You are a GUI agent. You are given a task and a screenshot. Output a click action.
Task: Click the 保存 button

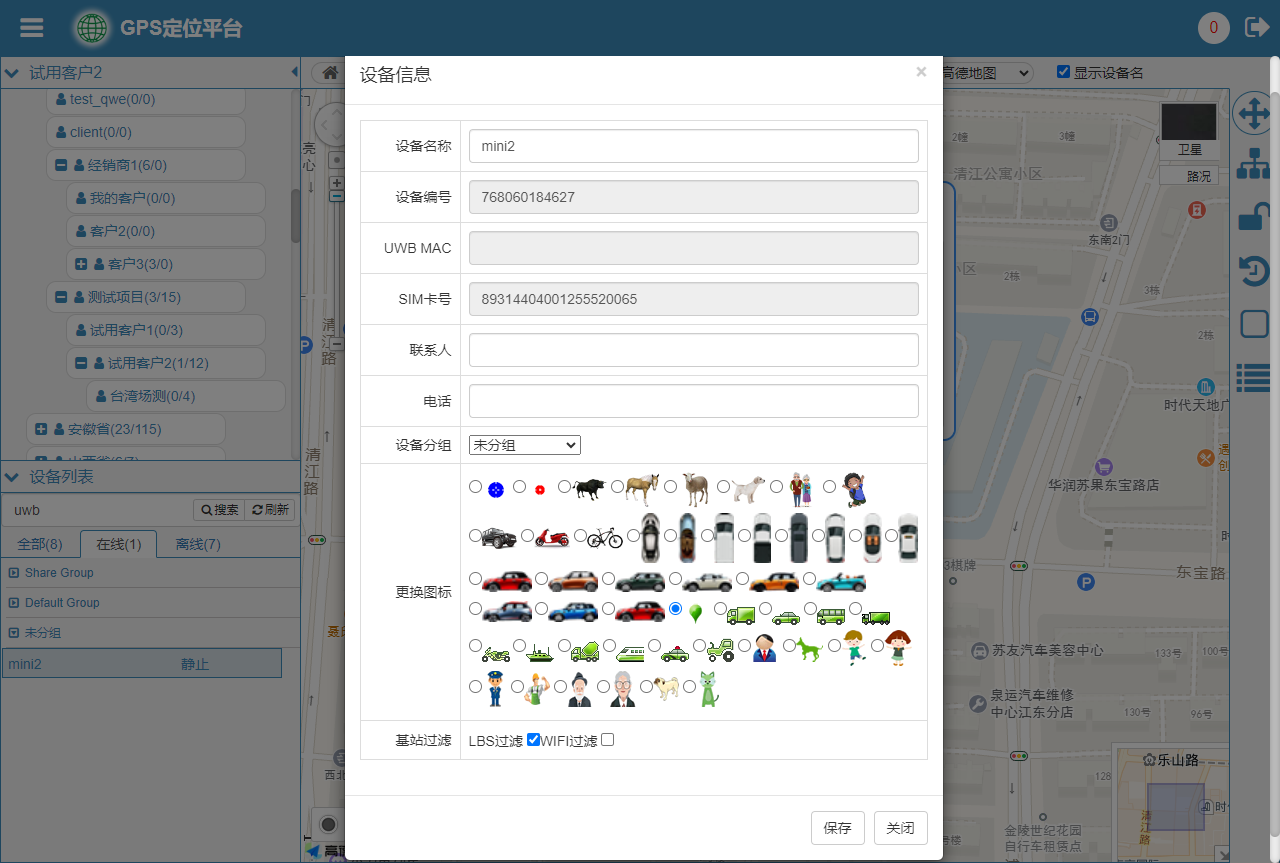(837, 828)
